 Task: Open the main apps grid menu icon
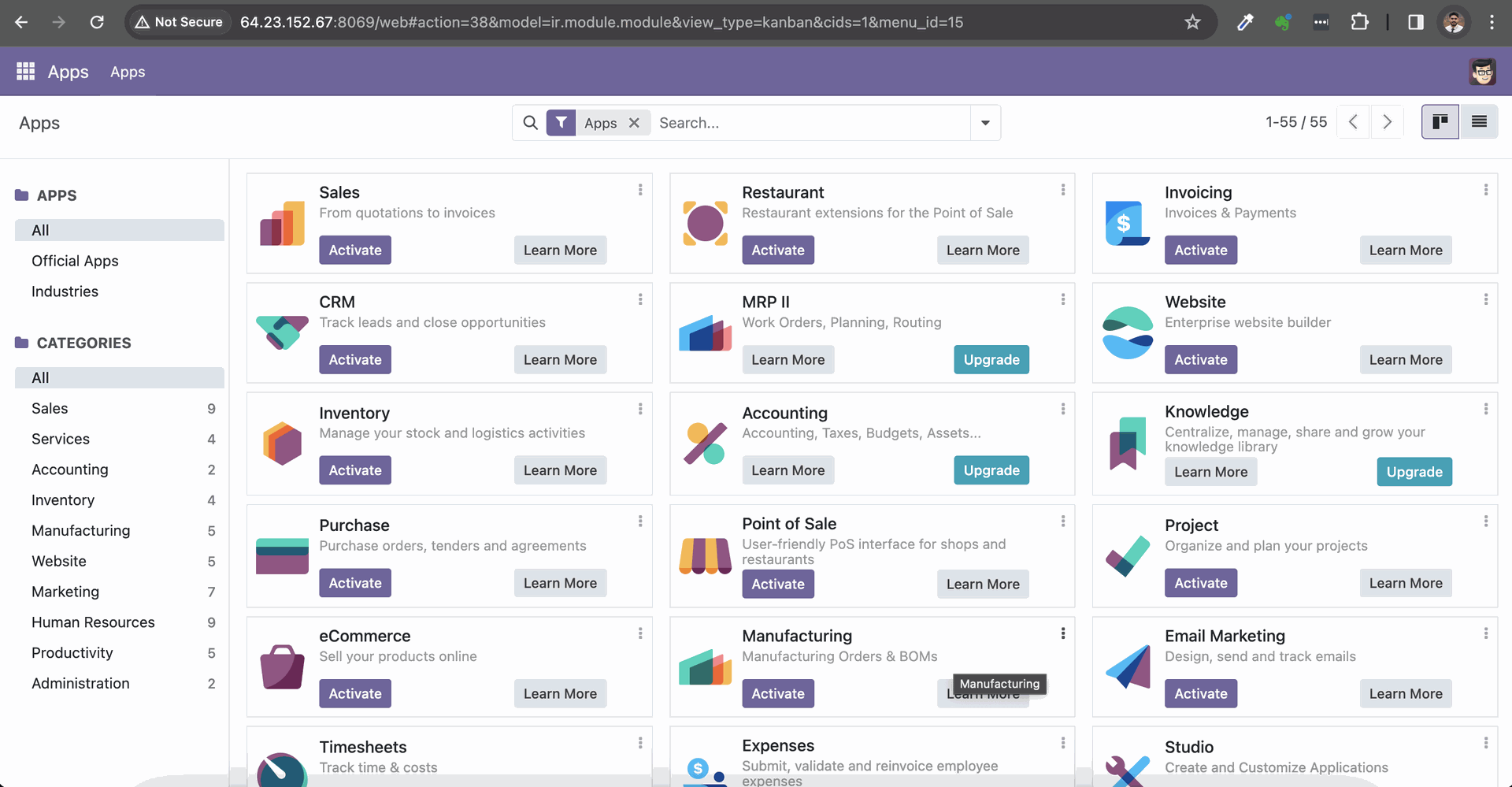point(25,72)
